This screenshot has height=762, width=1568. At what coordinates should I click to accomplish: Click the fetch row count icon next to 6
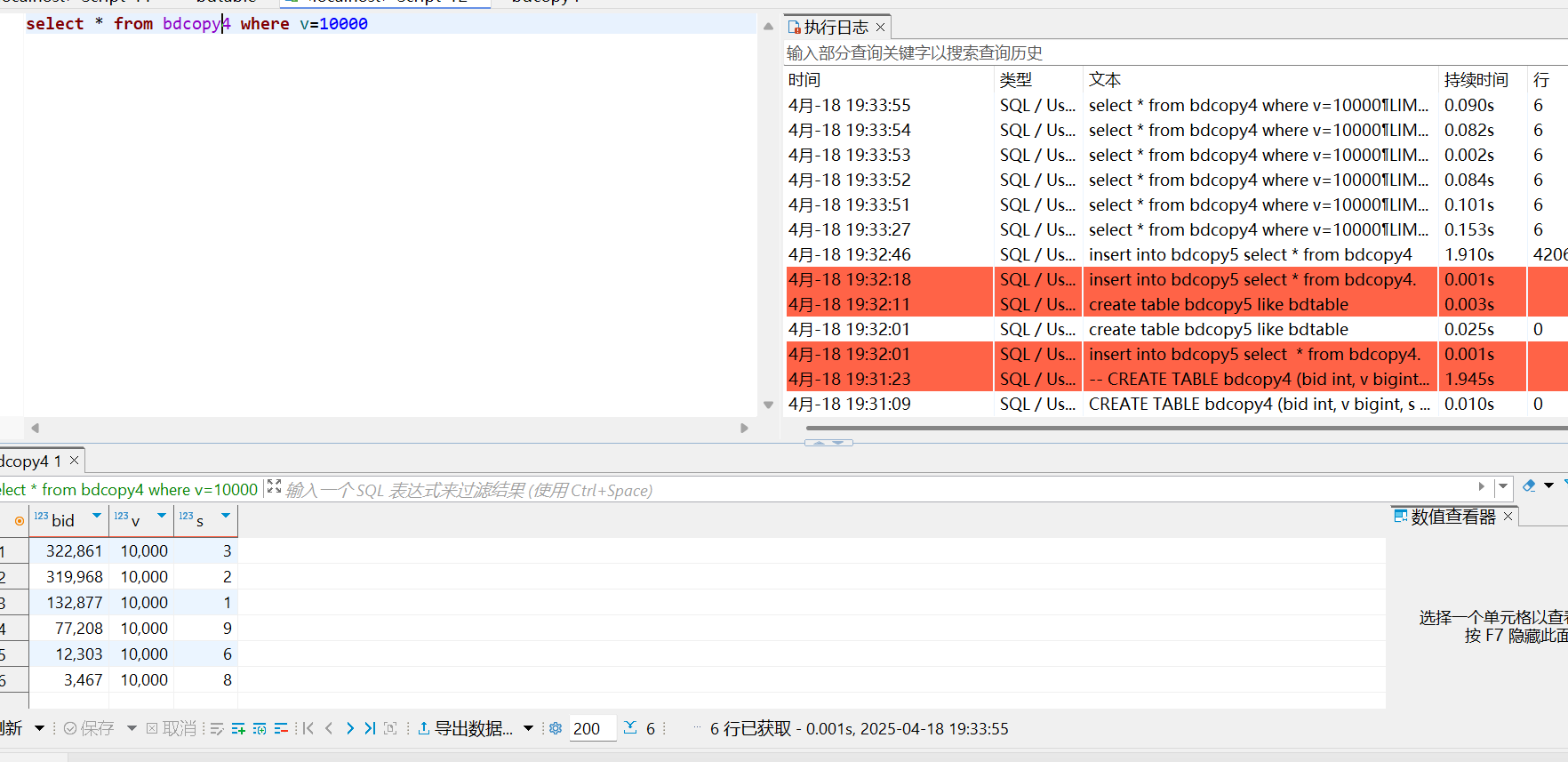tap(630, 728)
